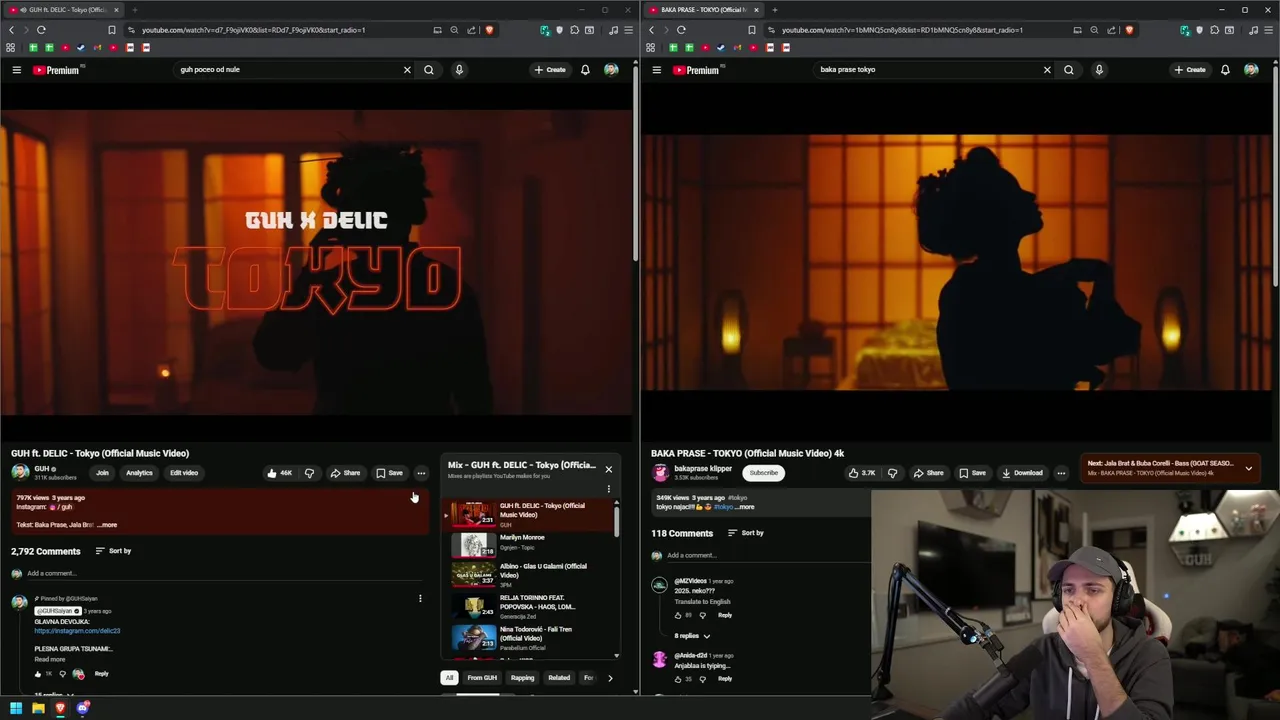The image size is (1280, 720).
Task: Click the Join button for GUH channel
Action: 102,473
